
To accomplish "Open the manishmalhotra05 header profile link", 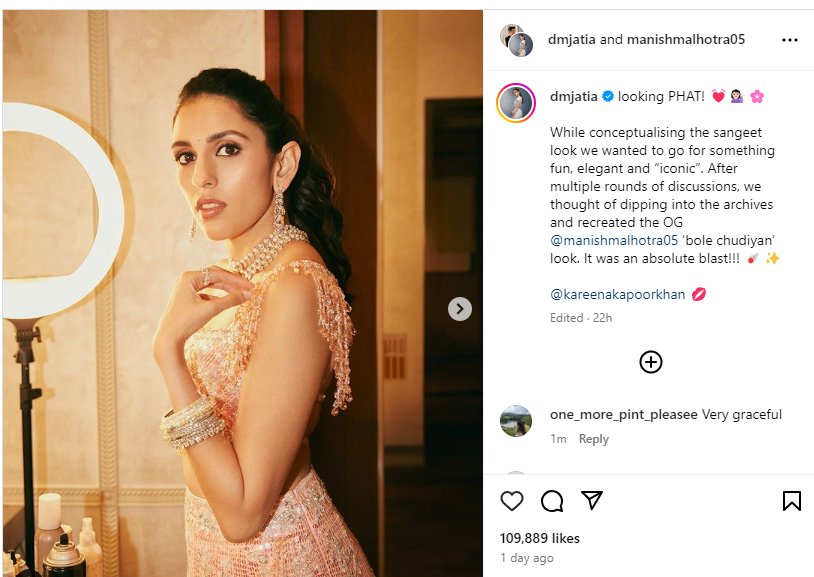I will click(687, 40).
